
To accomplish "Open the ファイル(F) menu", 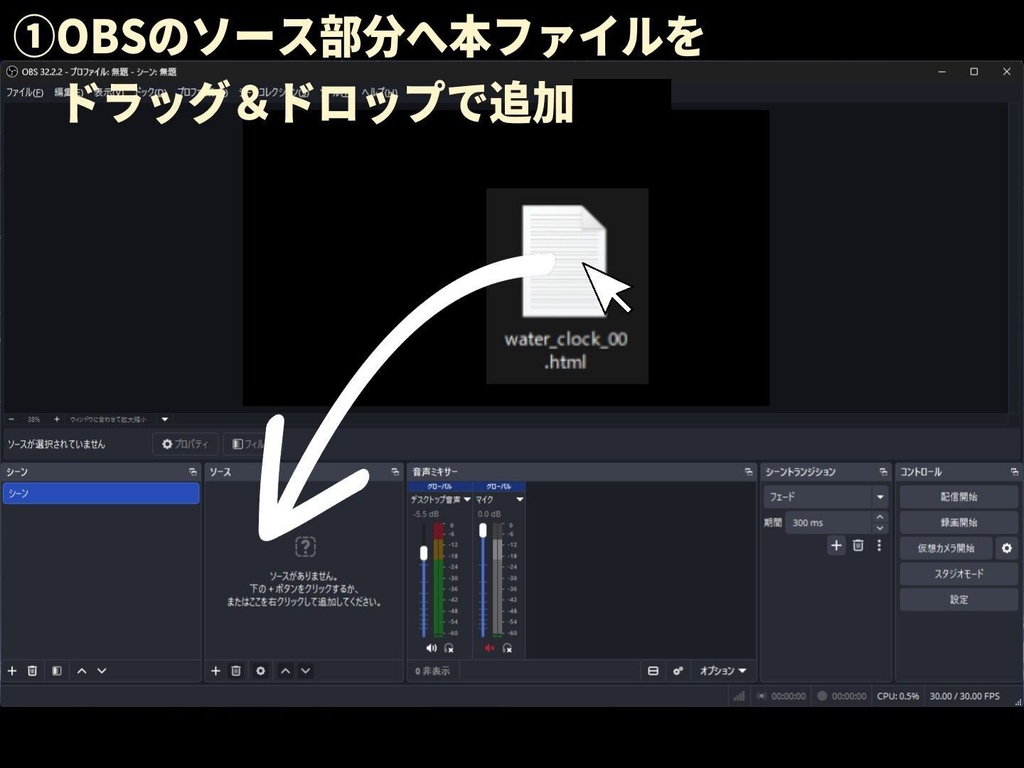I will (24, 92).
